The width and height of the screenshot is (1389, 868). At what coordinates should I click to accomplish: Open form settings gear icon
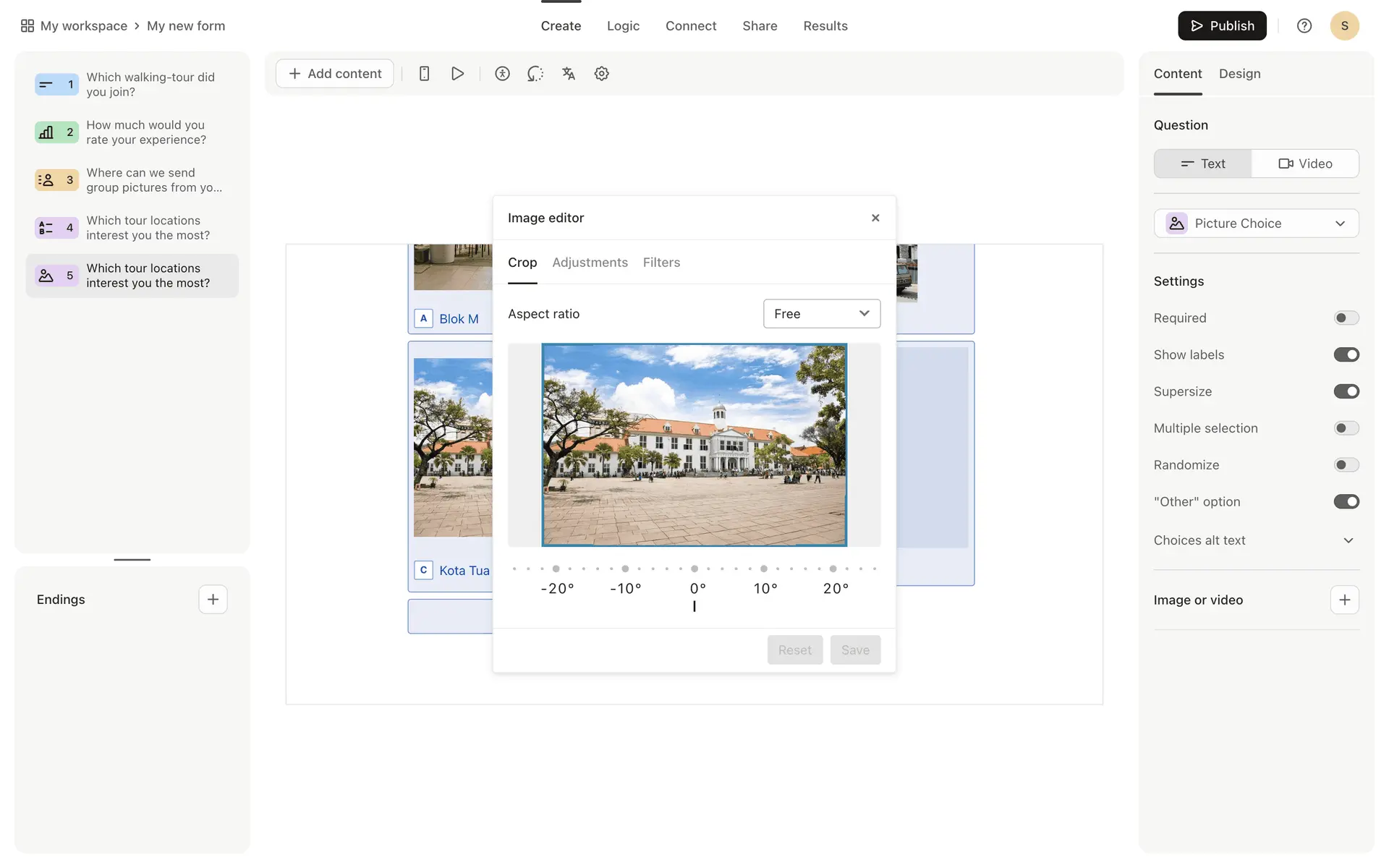601,74
